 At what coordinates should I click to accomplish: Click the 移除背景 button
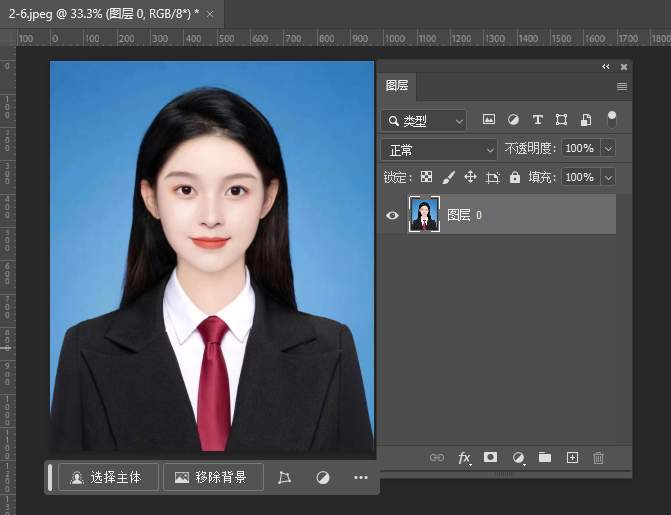[213, 478]
